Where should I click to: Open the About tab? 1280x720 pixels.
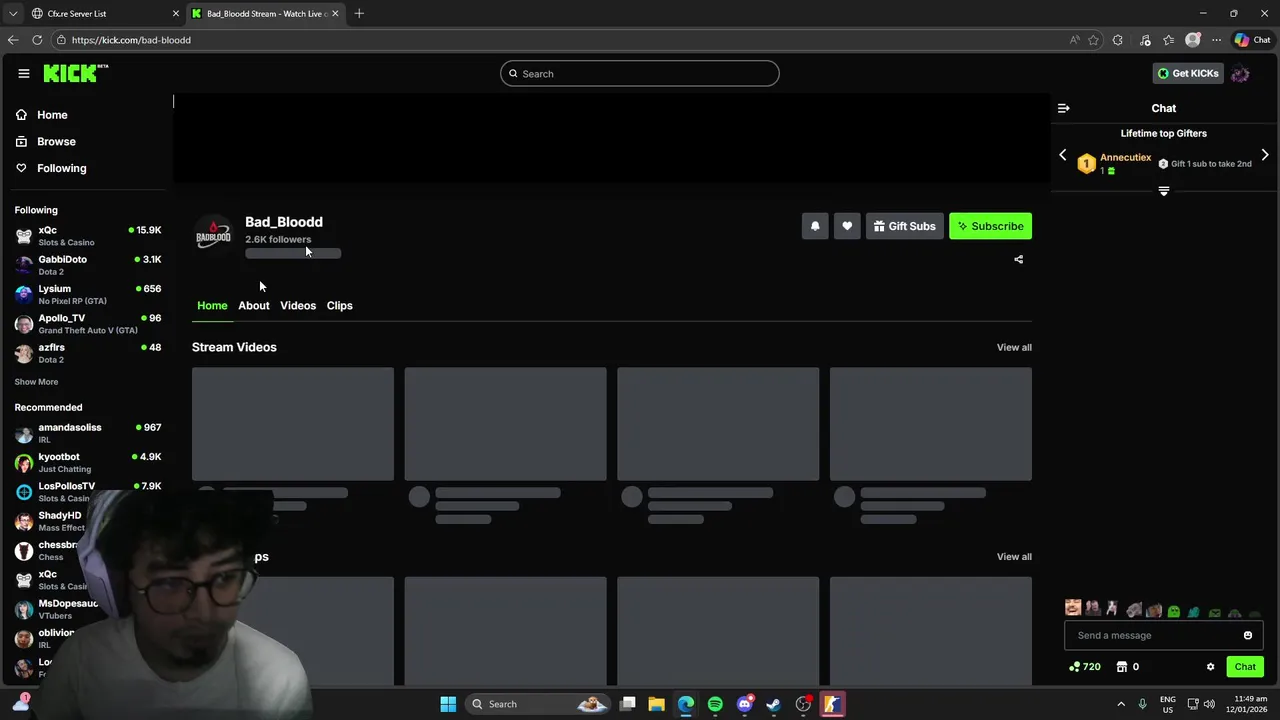[254, 305]
